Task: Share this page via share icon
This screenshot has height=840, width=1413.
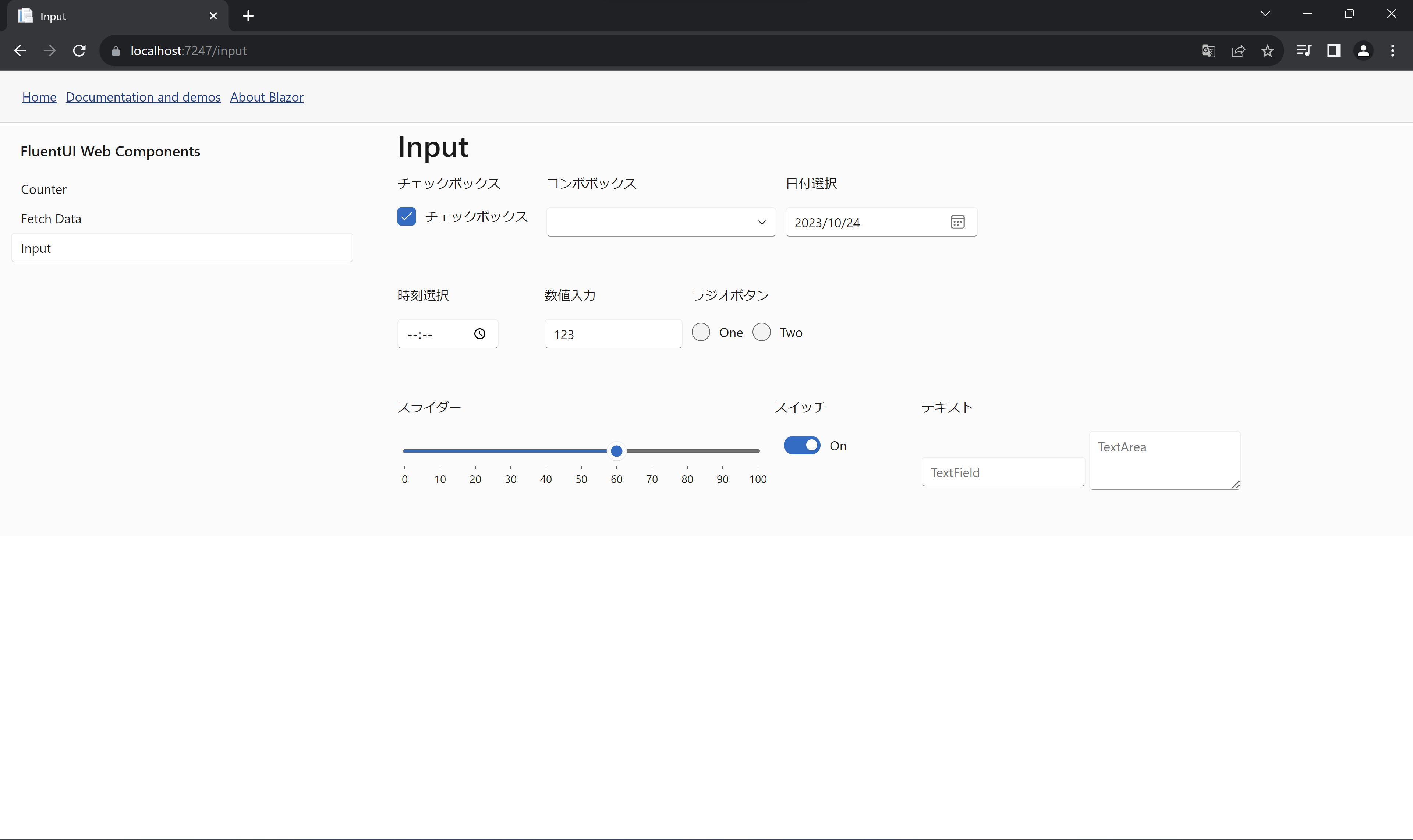Action: (x=1238, y=51)
